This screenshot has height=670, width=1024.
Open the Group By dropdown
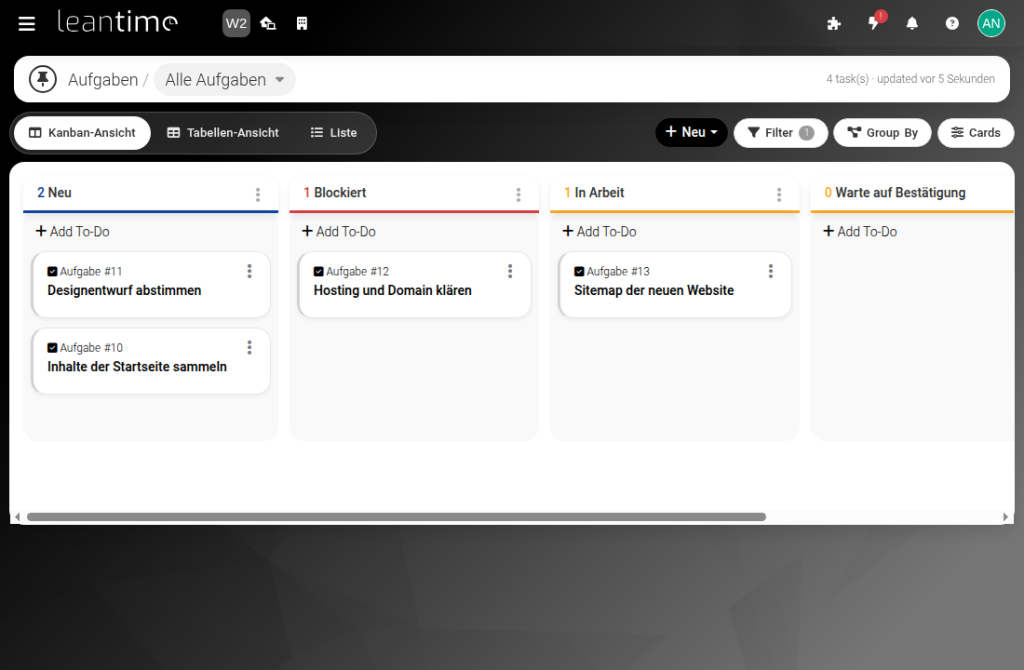(x=882, y=133)
